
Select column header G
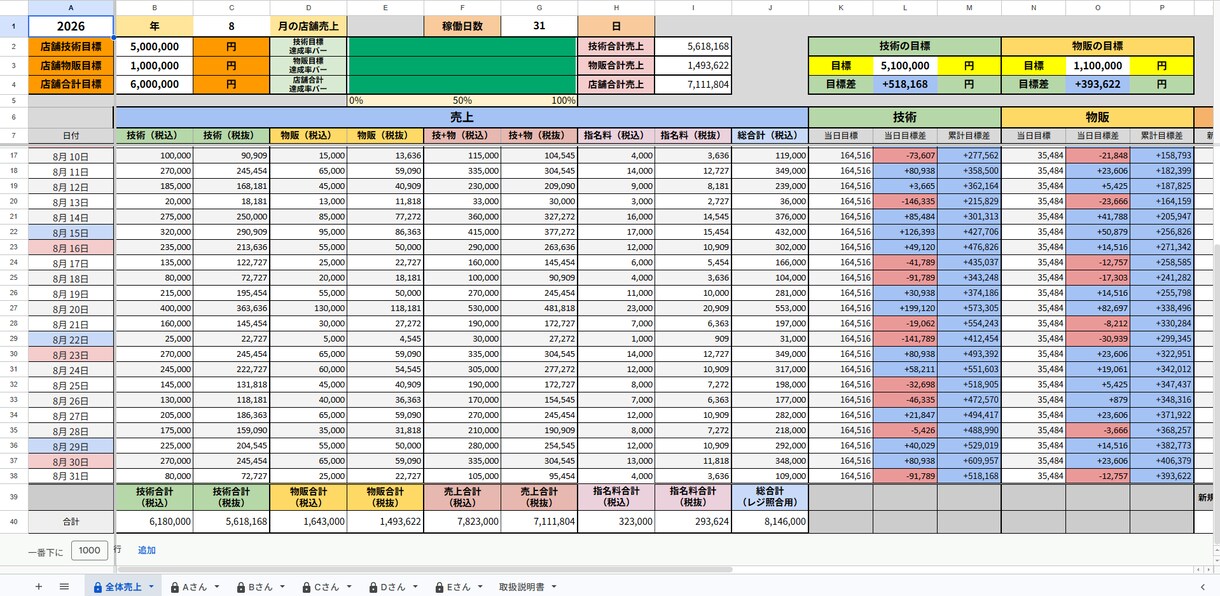point(540,7)
